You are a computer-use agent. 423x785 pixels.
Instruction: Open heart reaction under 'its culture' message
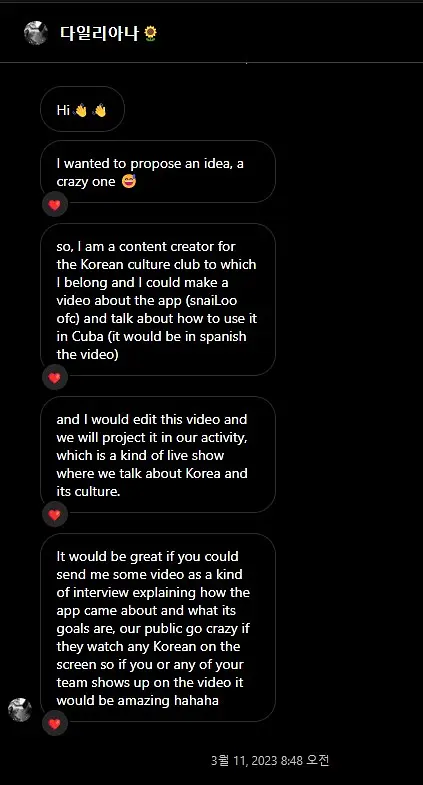(x=55, y=515)
